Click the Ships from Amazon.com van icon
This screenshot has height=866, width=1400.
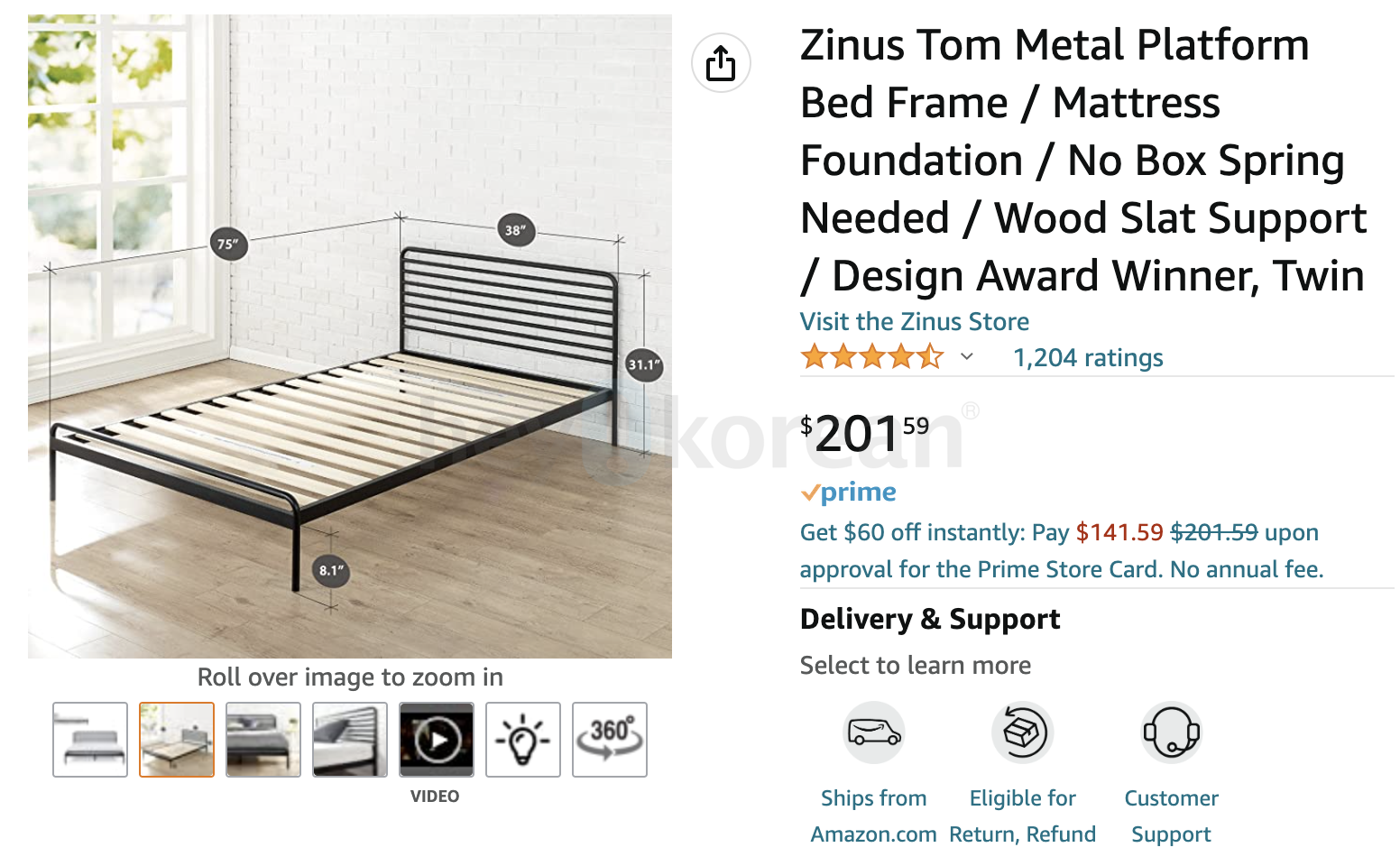(872, 732)
